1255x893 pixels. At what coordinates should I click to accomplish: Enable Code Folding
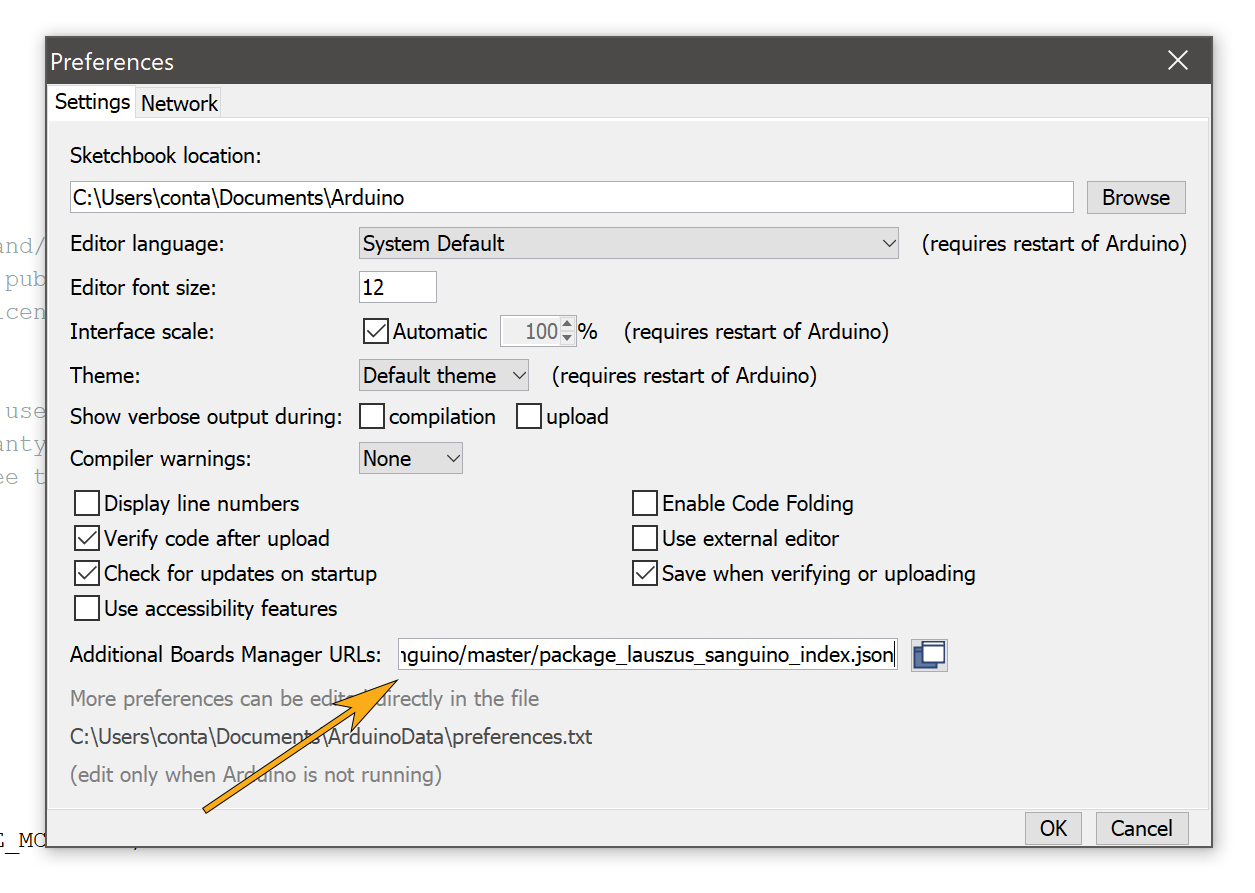point(645,503)
